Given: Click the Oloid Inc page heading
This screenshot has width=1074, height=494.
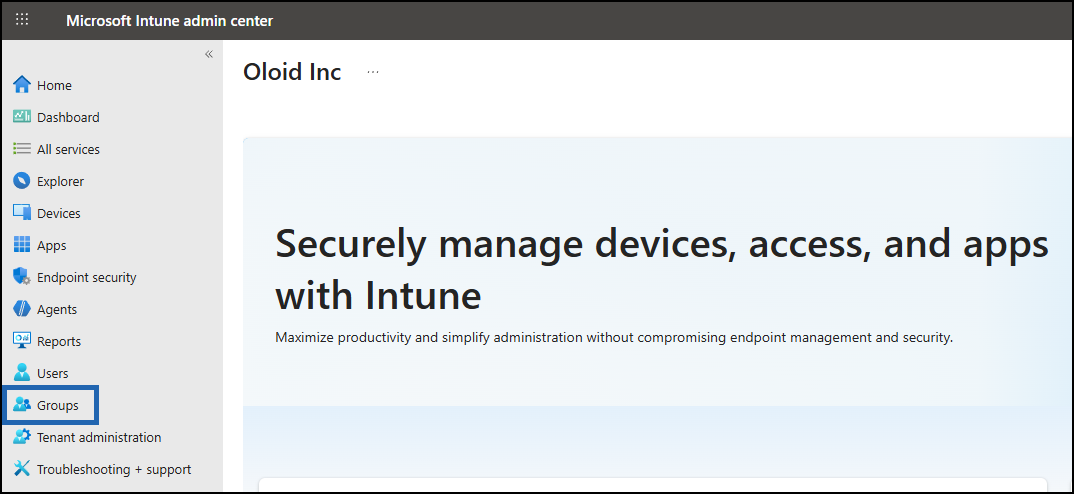Looking at the screenshot, I should (292, 72).
